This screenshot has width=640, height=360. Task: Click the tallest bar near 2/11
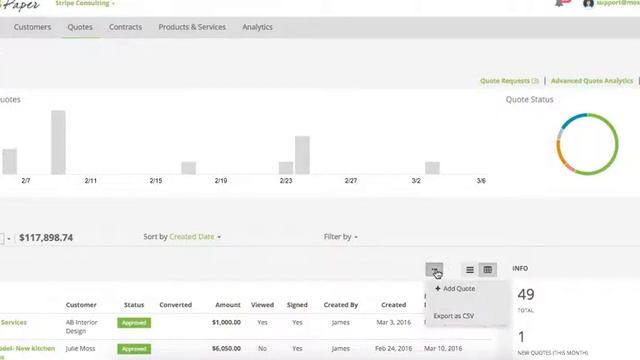(58, 142)
